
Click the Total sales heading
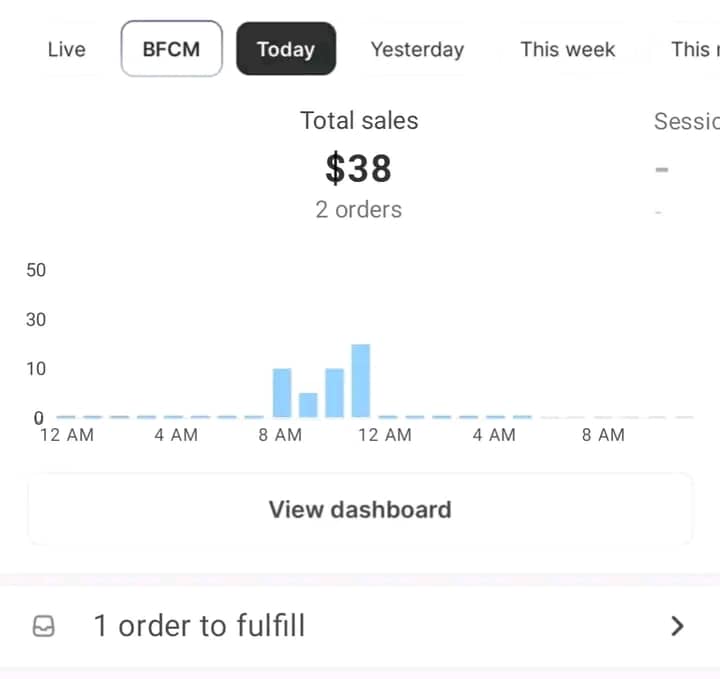pyautogui.click(x=359, y=121)
